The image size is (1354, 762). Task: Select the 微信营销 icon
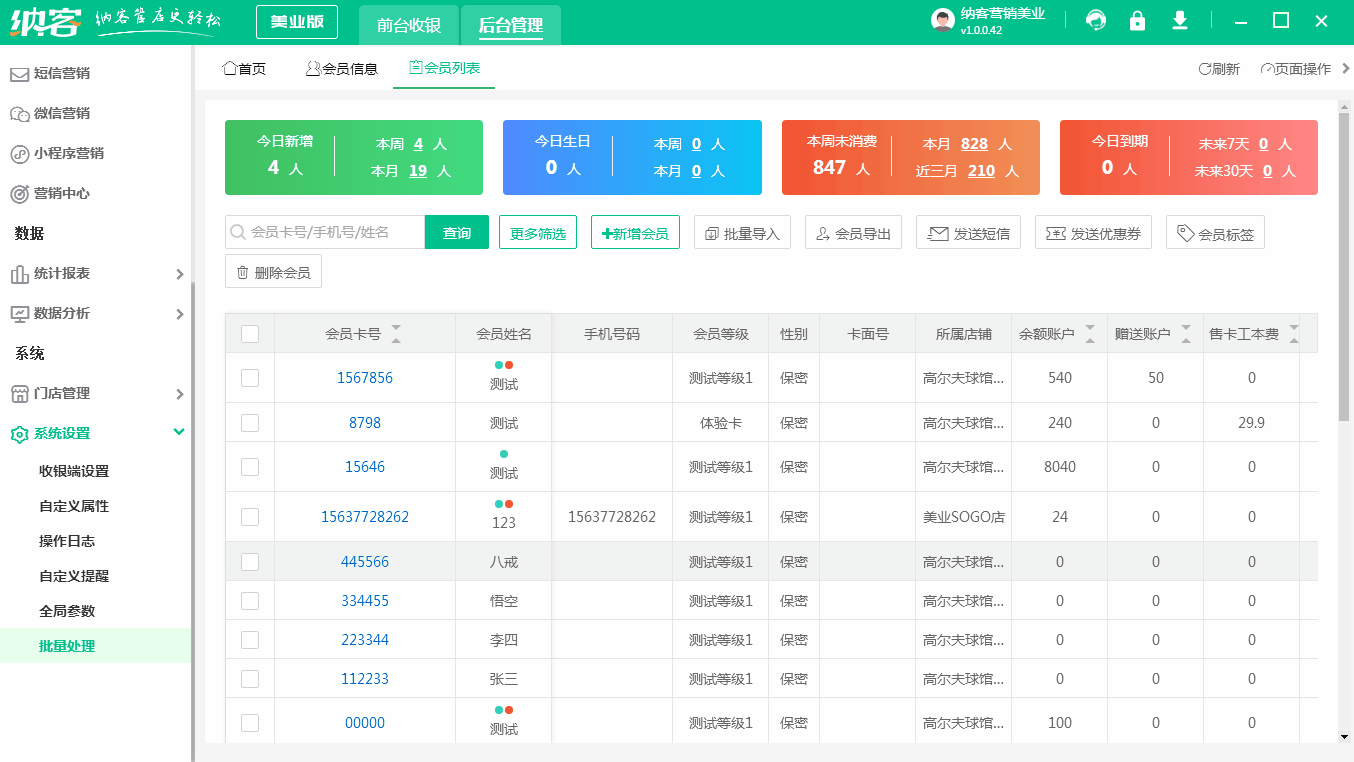coord(22,113)
